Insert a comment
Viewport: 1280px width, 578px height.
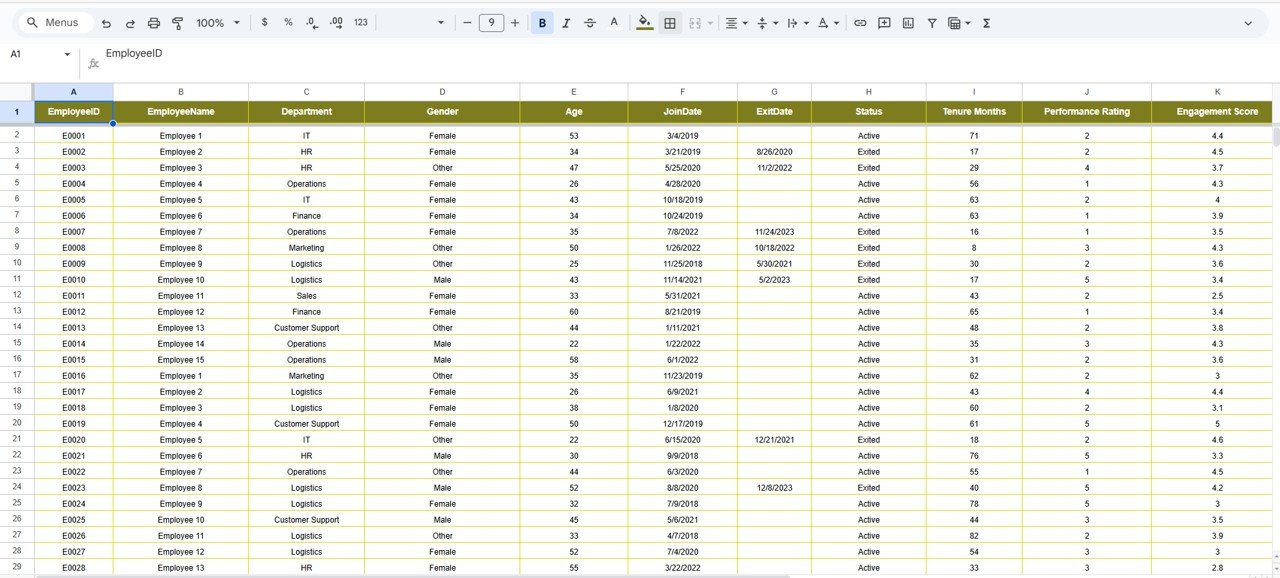(x=884, y=22)
